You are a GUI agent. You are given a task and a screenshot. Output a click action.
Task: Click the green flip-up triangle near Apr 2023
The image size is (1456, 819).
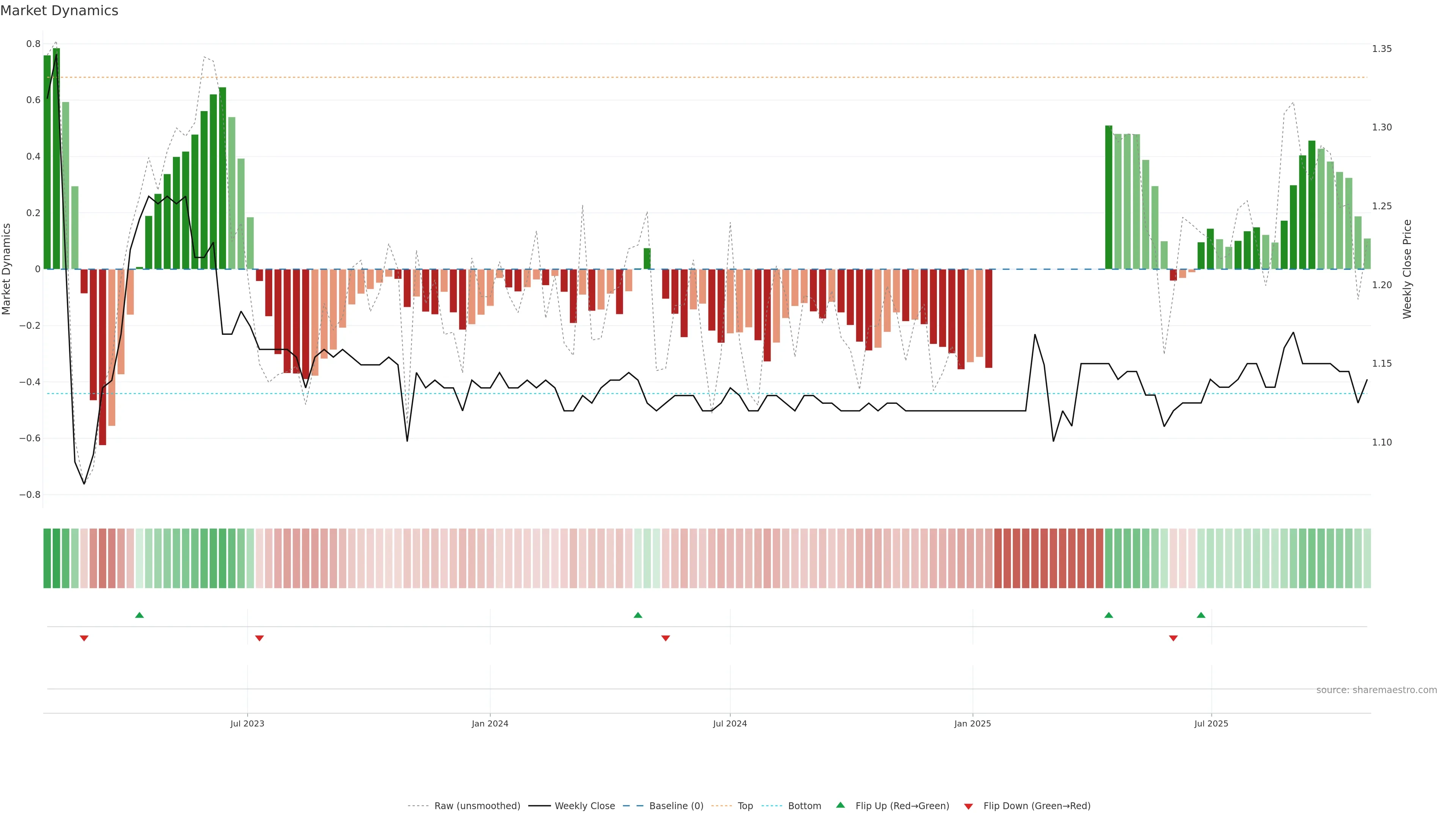(140, 615)
